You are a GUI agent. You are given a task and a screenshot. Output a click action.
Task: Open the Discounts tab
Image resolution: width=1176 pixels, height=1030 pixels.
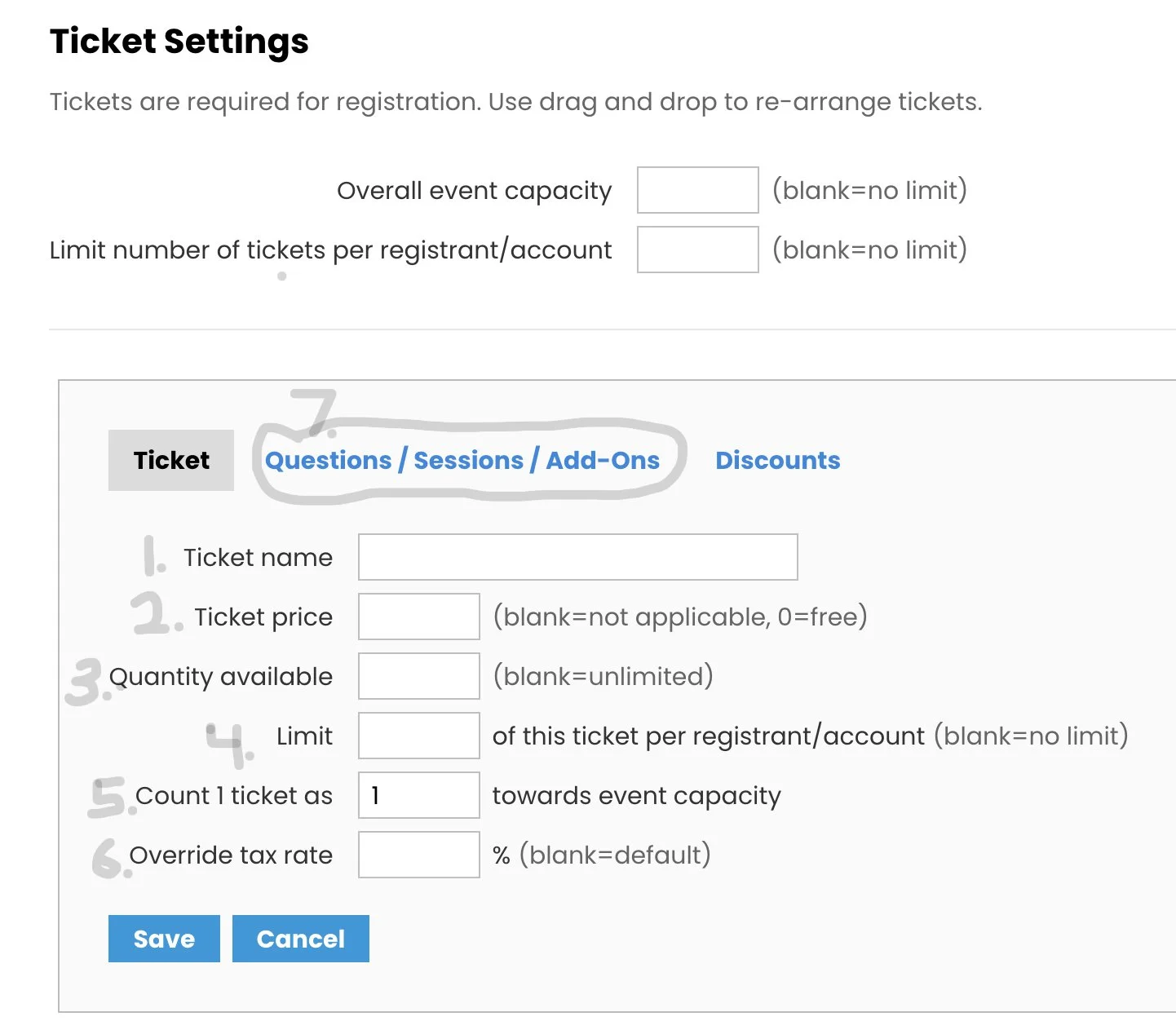[777, 461]
